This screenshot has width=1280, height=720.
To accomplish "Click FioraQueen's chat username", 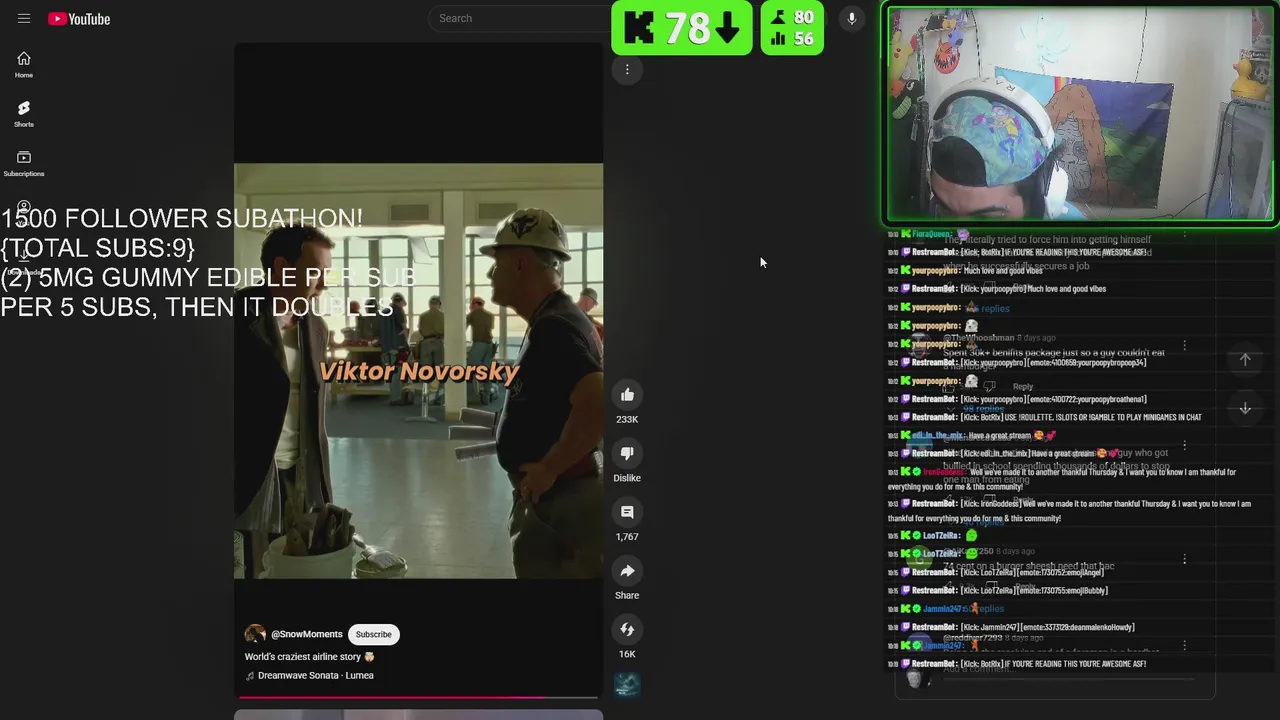I will (x=931, y=234).
